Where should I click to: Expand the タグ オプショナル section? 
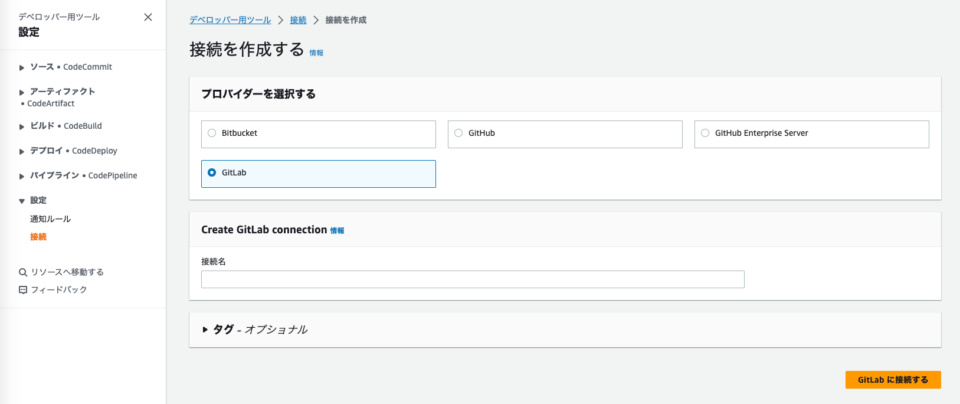point(206,330)
